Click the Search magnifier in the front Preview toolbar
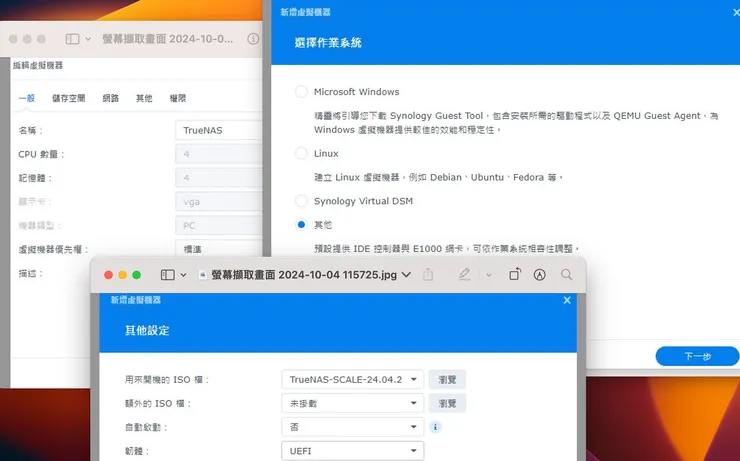 tap(566, 275)
